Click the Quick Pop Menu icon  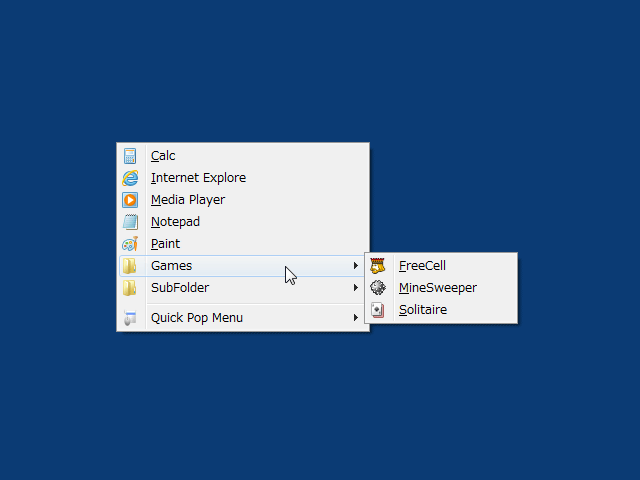coord(130,318)
